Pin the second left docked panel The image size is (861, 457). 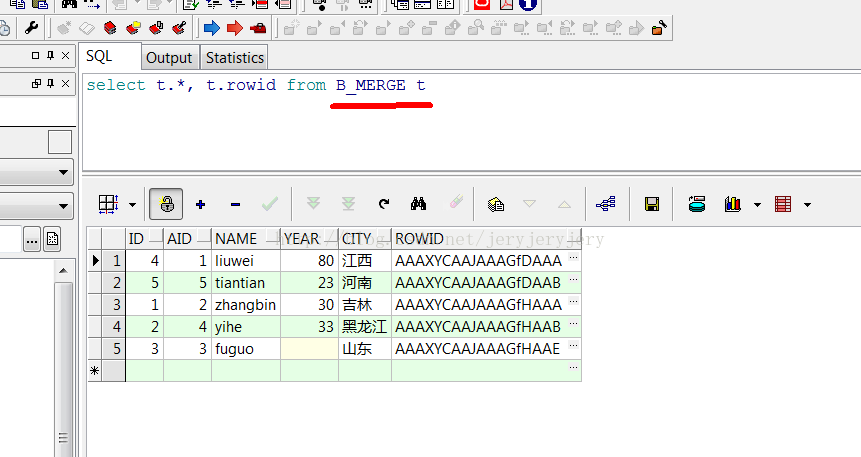tap(51, 84)
